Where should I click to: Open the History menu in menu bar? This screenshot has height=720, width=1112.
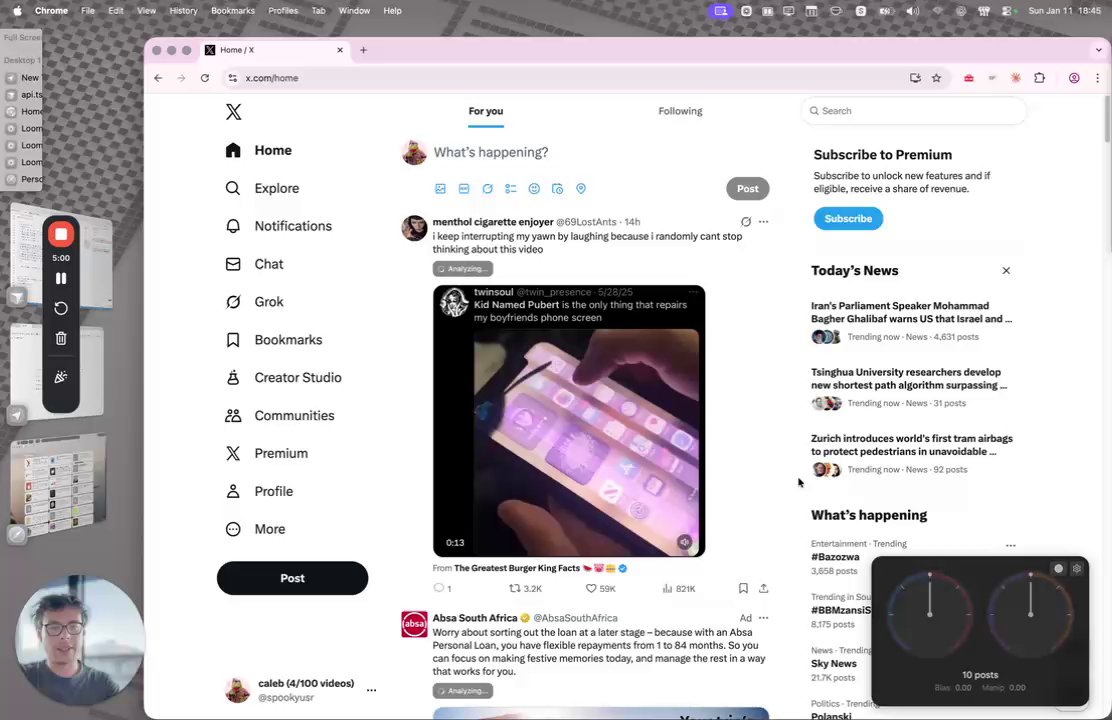click(183, 11)
